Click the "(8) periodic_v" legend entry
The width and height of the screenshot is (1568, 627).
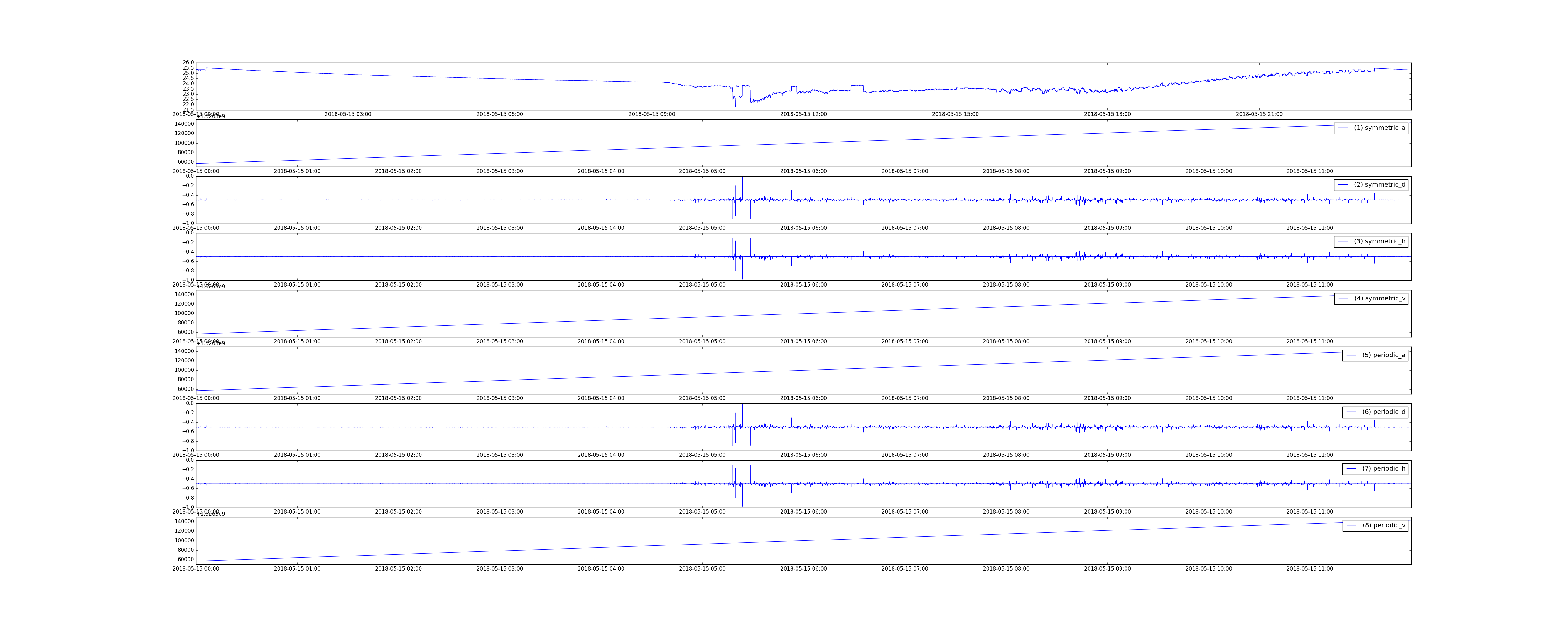pos(1375,525)
